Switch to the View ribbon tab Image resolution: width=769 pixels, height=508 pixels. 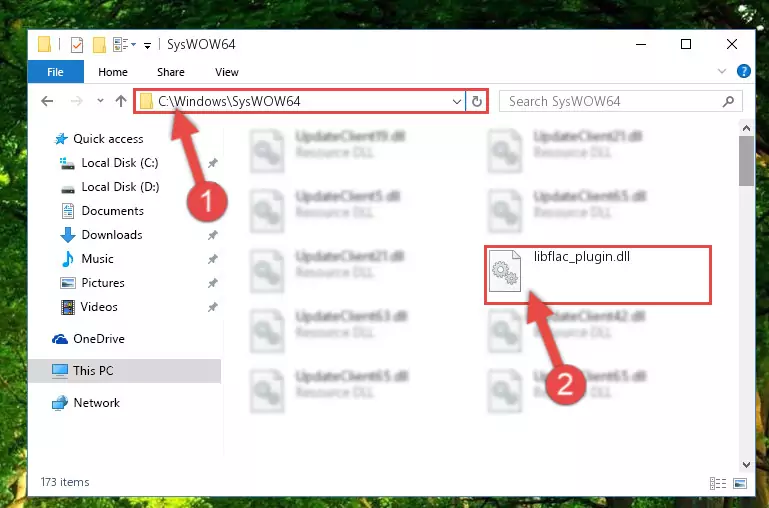(227, 72)
